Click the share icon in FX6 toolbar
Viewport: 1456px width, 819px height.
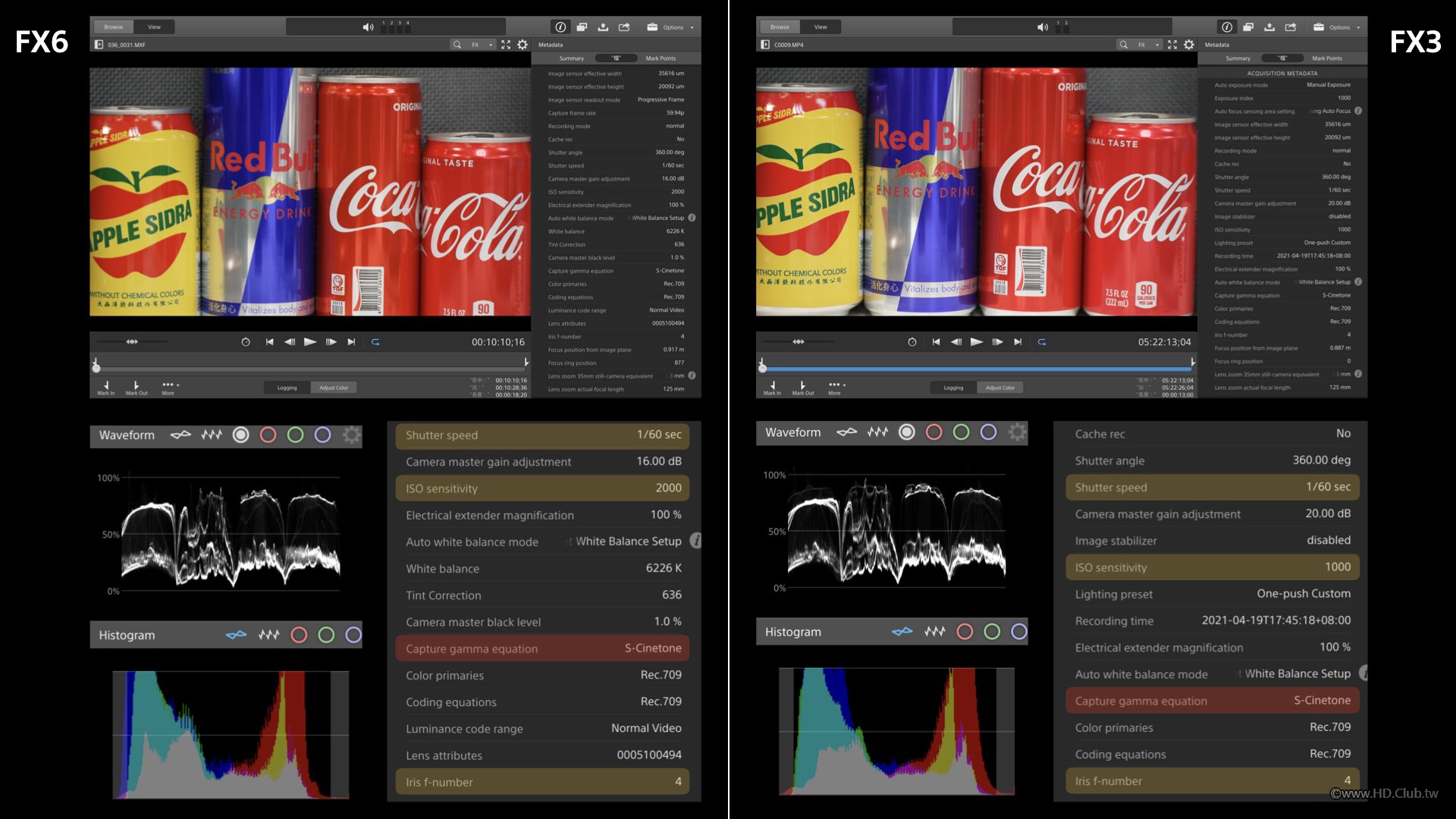click(x=624, y=27)
